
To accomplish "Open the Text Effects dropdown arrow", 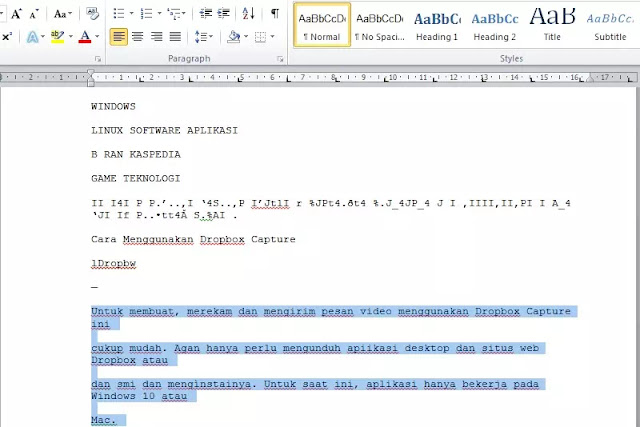I will click(x=42, y=37).
